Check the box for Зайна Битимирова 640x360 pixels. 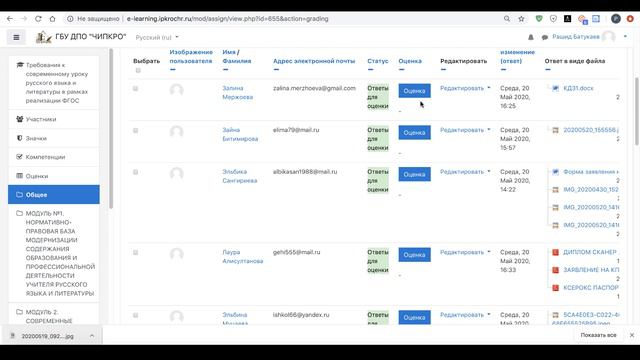pos(136,131)
